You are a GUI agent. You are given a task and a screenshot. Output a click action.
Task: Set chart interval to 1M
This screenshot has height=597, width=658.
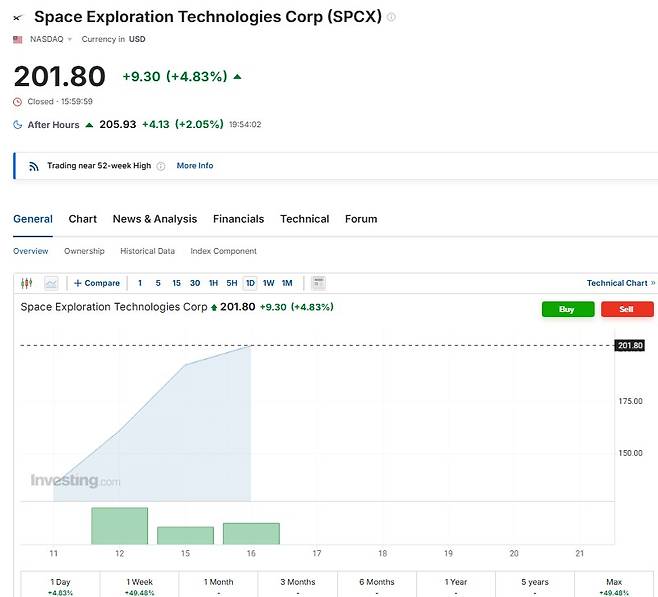(x=287, y=283)
